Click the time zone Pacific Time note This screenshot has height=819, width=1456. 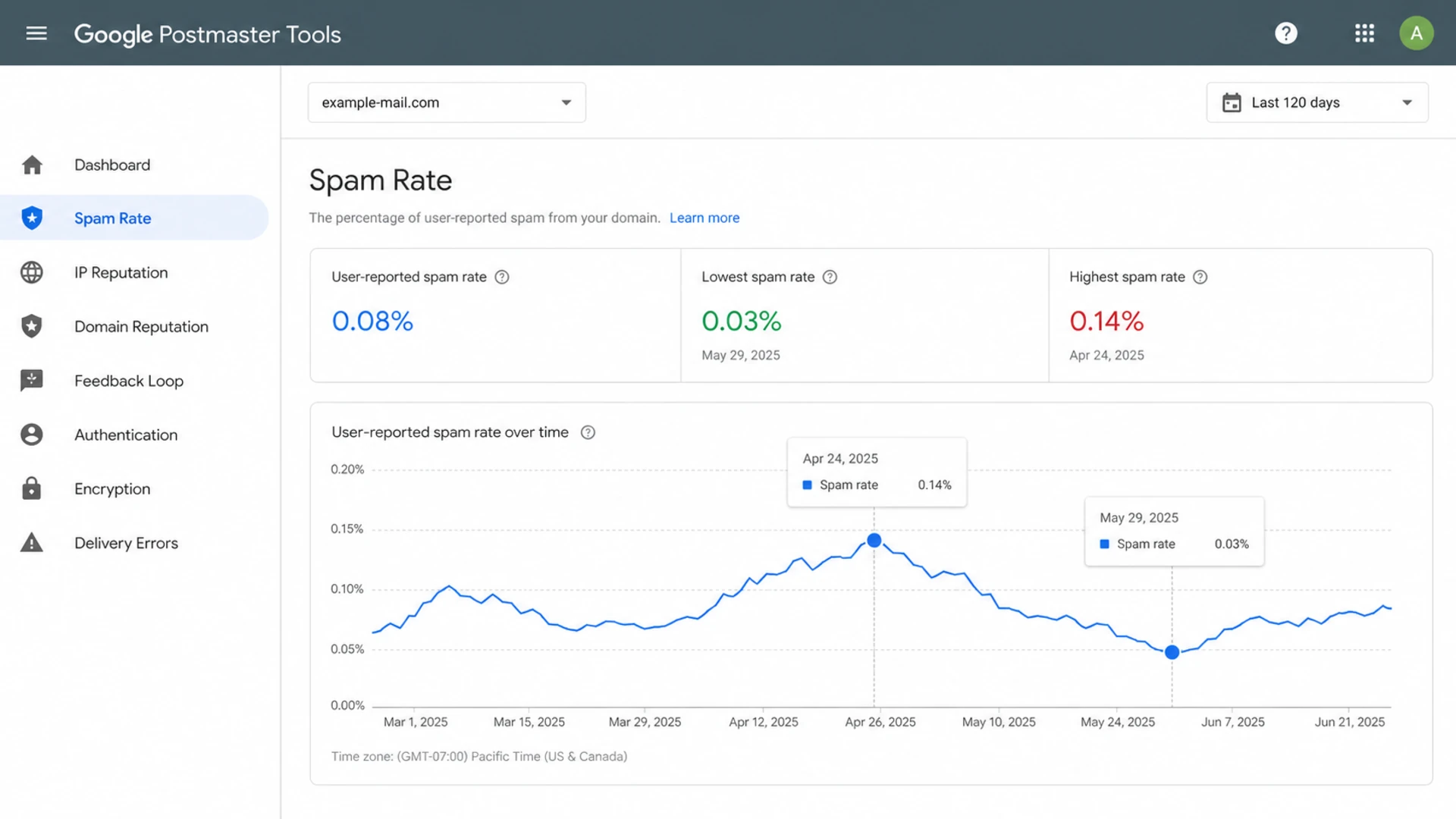pyautogui.click(x=479, y=756)
